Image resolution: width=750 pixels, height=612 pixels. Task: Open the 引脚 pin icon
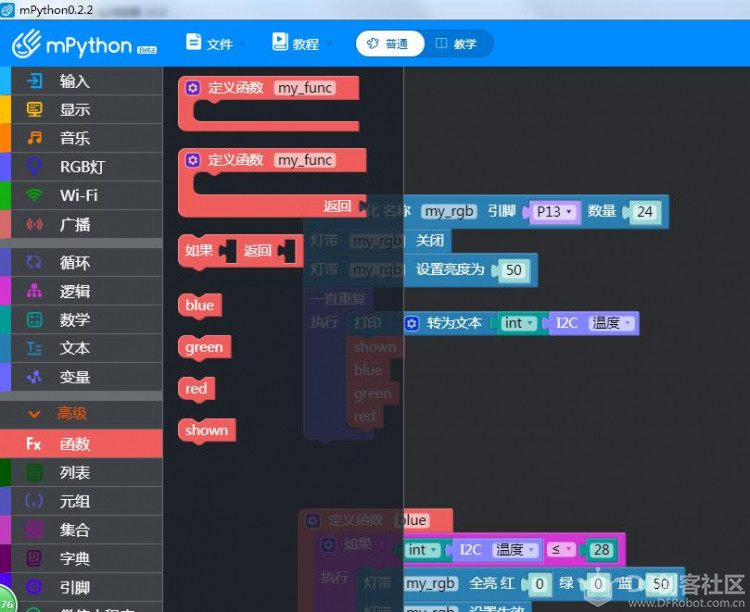pyautogui.click(x=34, y=587)
